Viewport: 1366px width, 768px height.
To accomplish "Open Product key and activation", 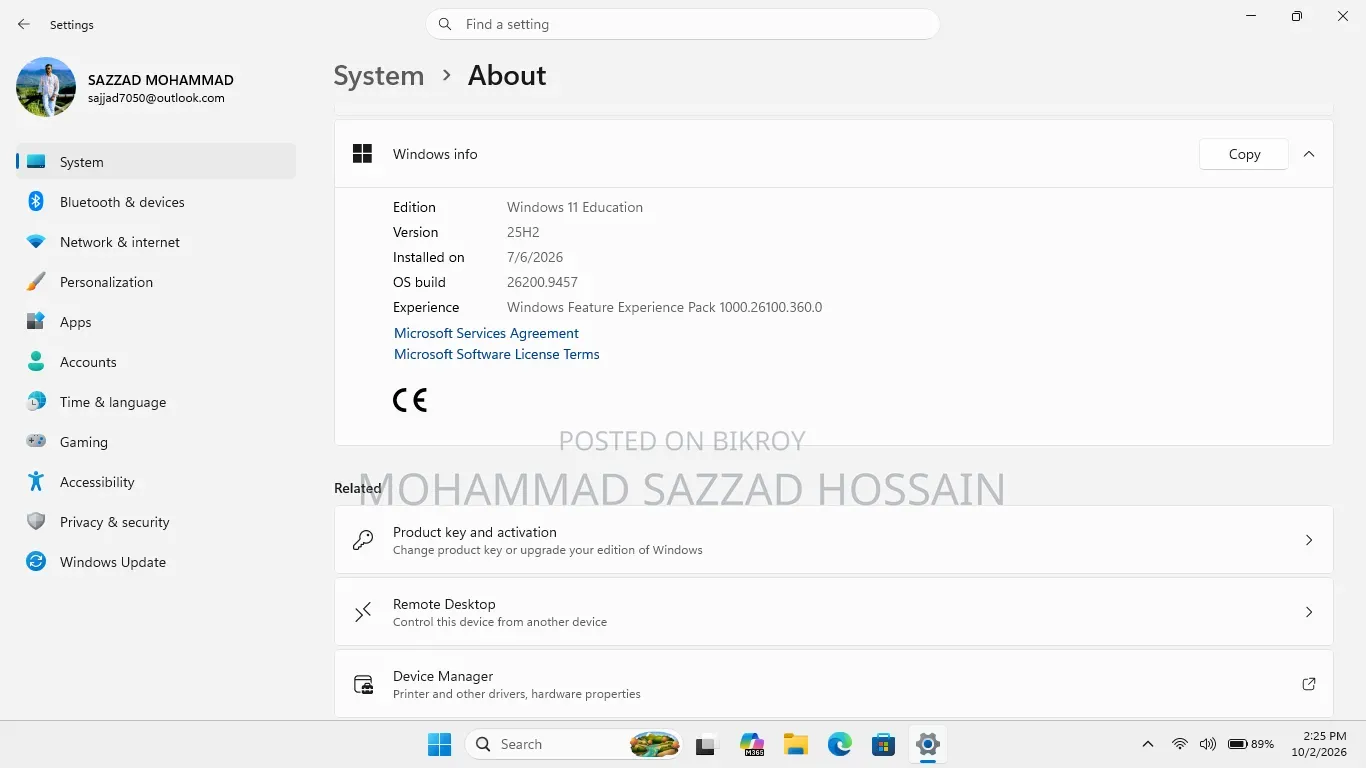I will [x=833, y=540].
